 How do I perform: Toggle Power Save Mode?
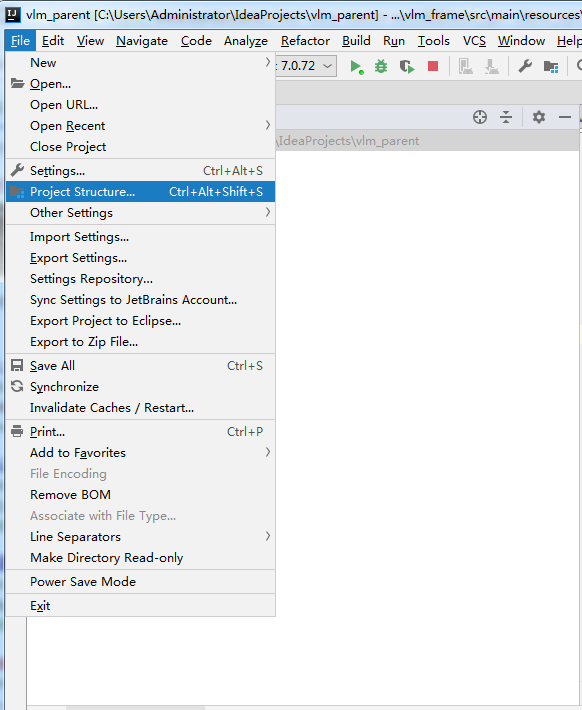(140, 582)
